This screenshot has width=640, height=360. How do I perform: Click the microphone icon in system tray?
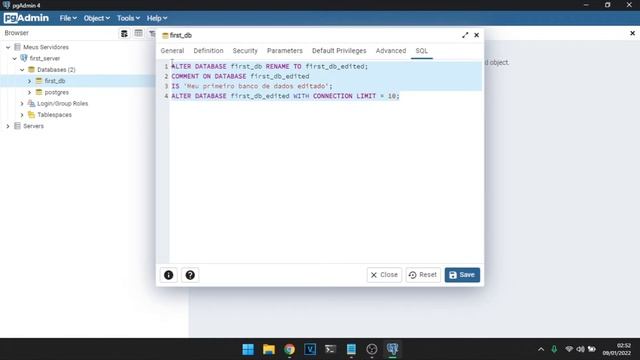click(x=554, y=349)
